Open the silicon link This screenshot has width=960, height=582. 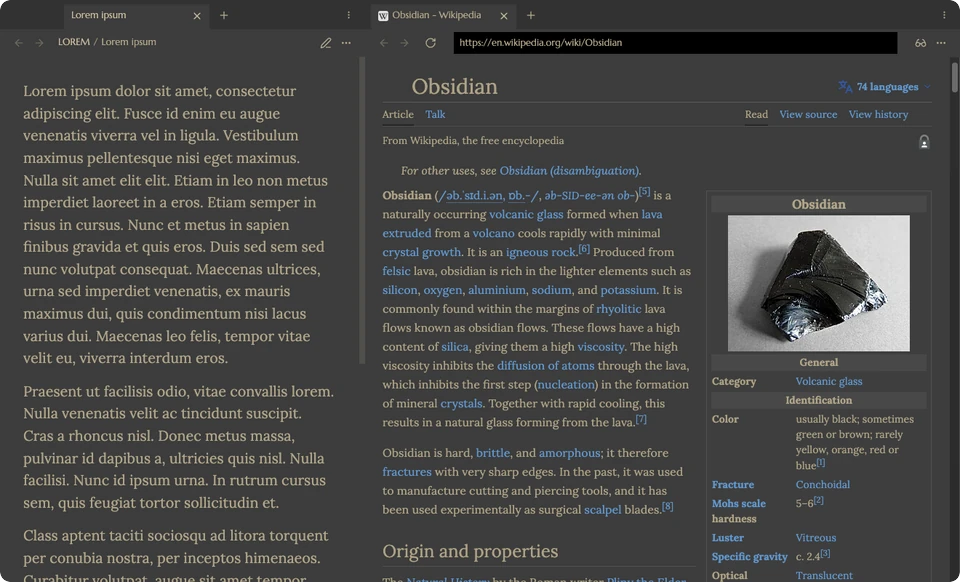point(400,290)
